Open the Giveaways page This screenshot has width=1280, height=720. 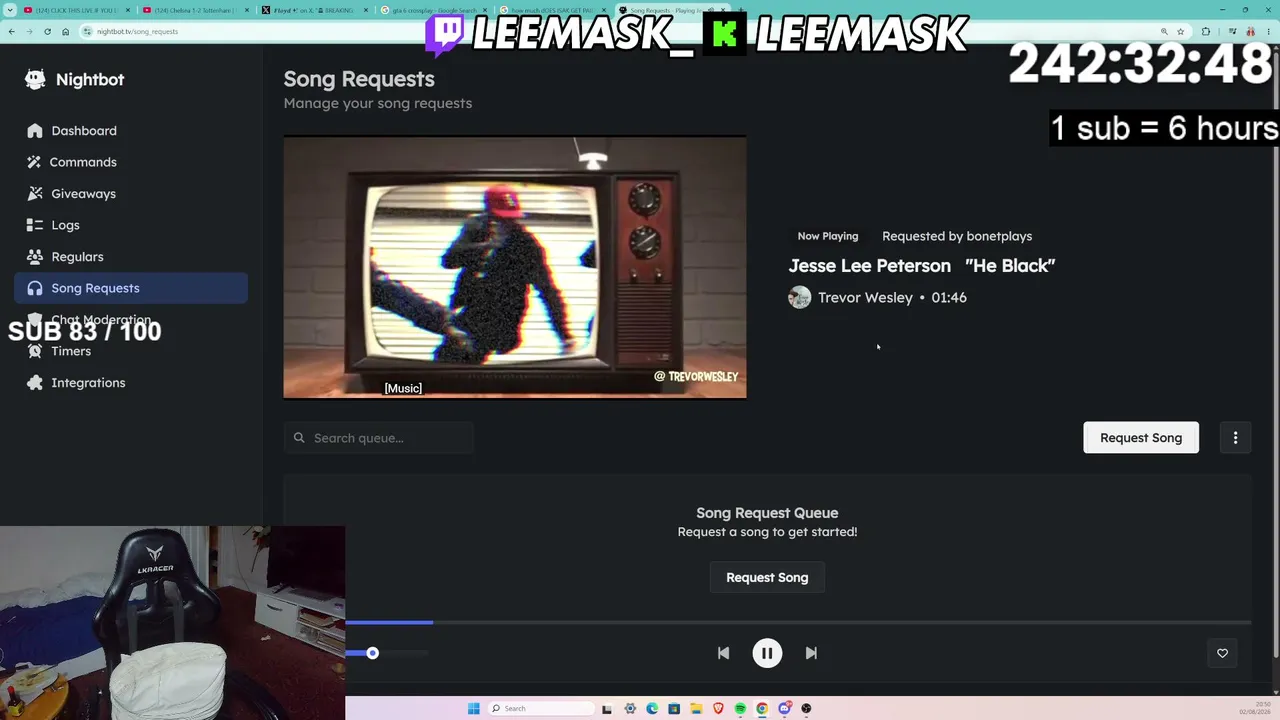point(131,194)
